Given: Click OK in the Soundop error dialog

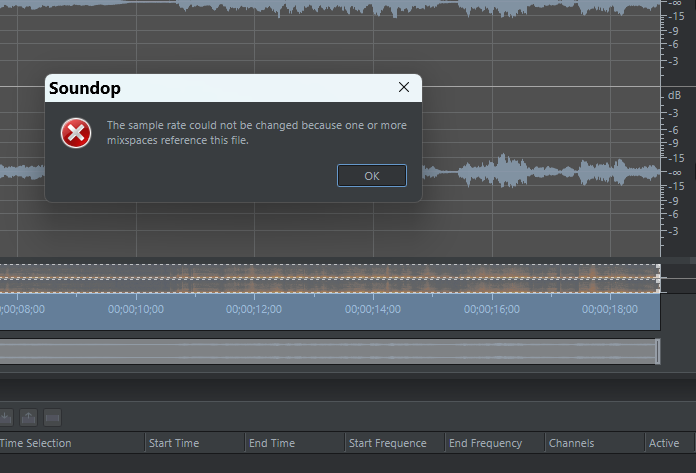Looking at the screenshot, I should pyautogui.click(x=372, y=176).
